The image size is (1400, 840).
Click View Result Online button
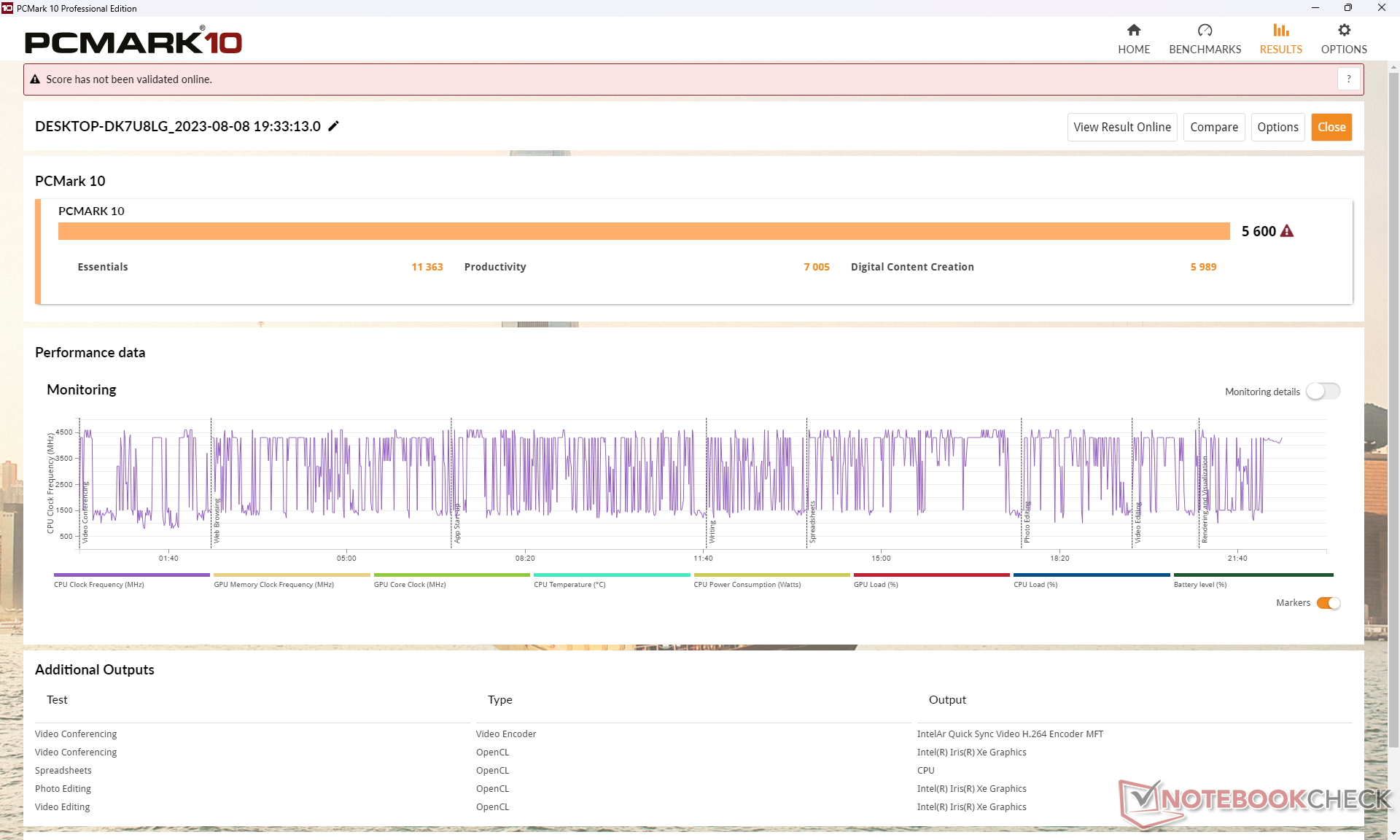point(1121,127)
